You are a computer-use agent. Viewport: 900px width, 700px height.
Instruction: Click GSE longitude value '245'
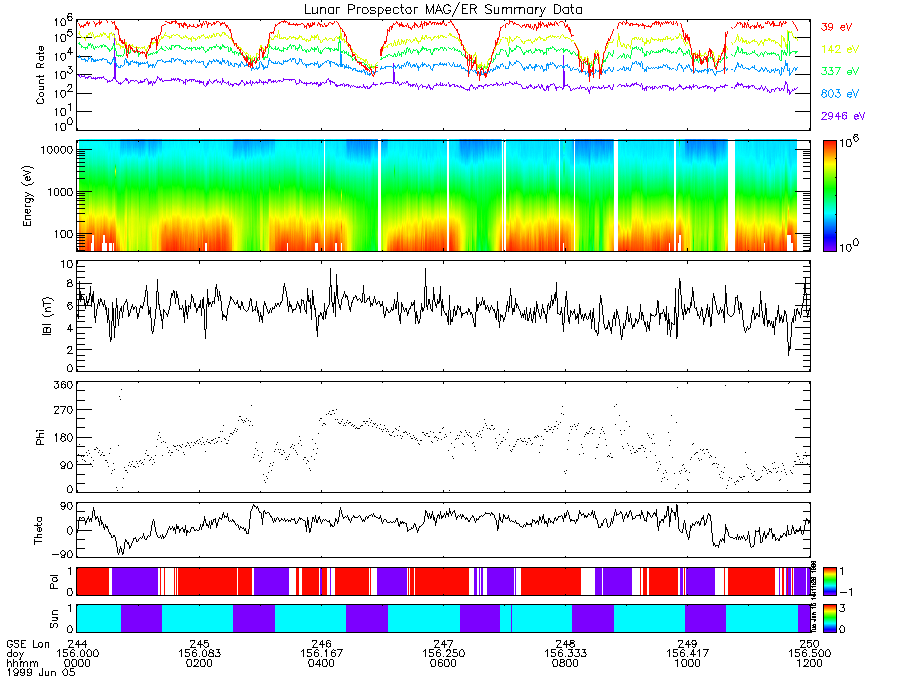tap(199, 644)
